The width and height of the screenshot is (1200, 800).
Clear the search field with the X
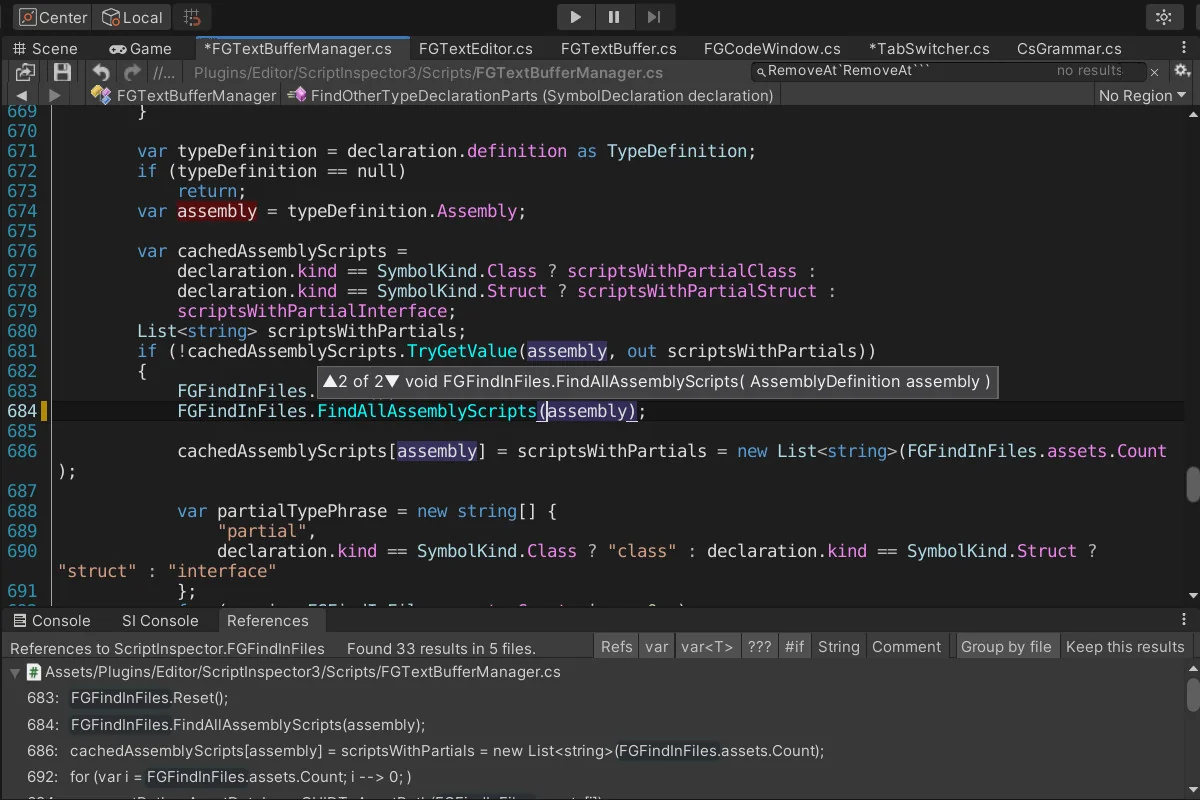(x=1154, y=72)
